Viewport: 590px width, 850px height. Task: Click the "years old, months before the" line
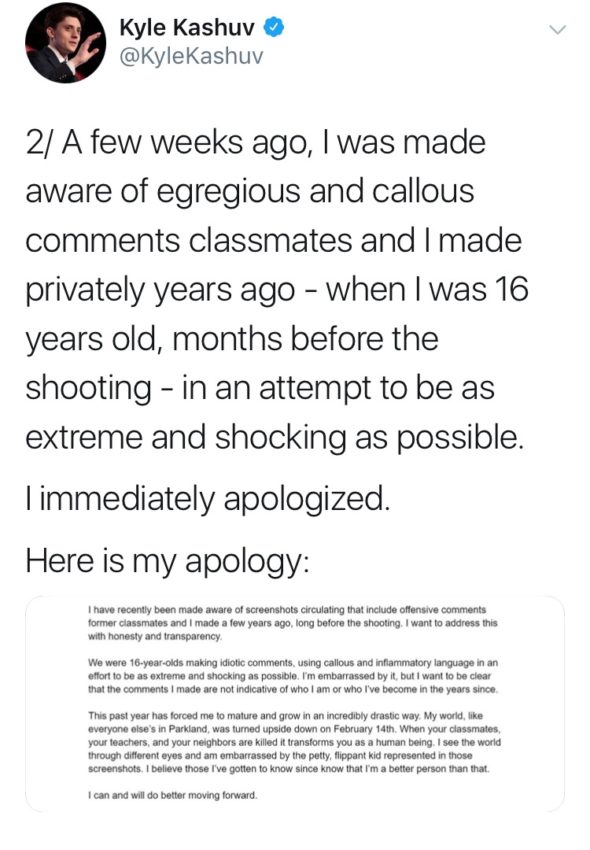(232, 340)
